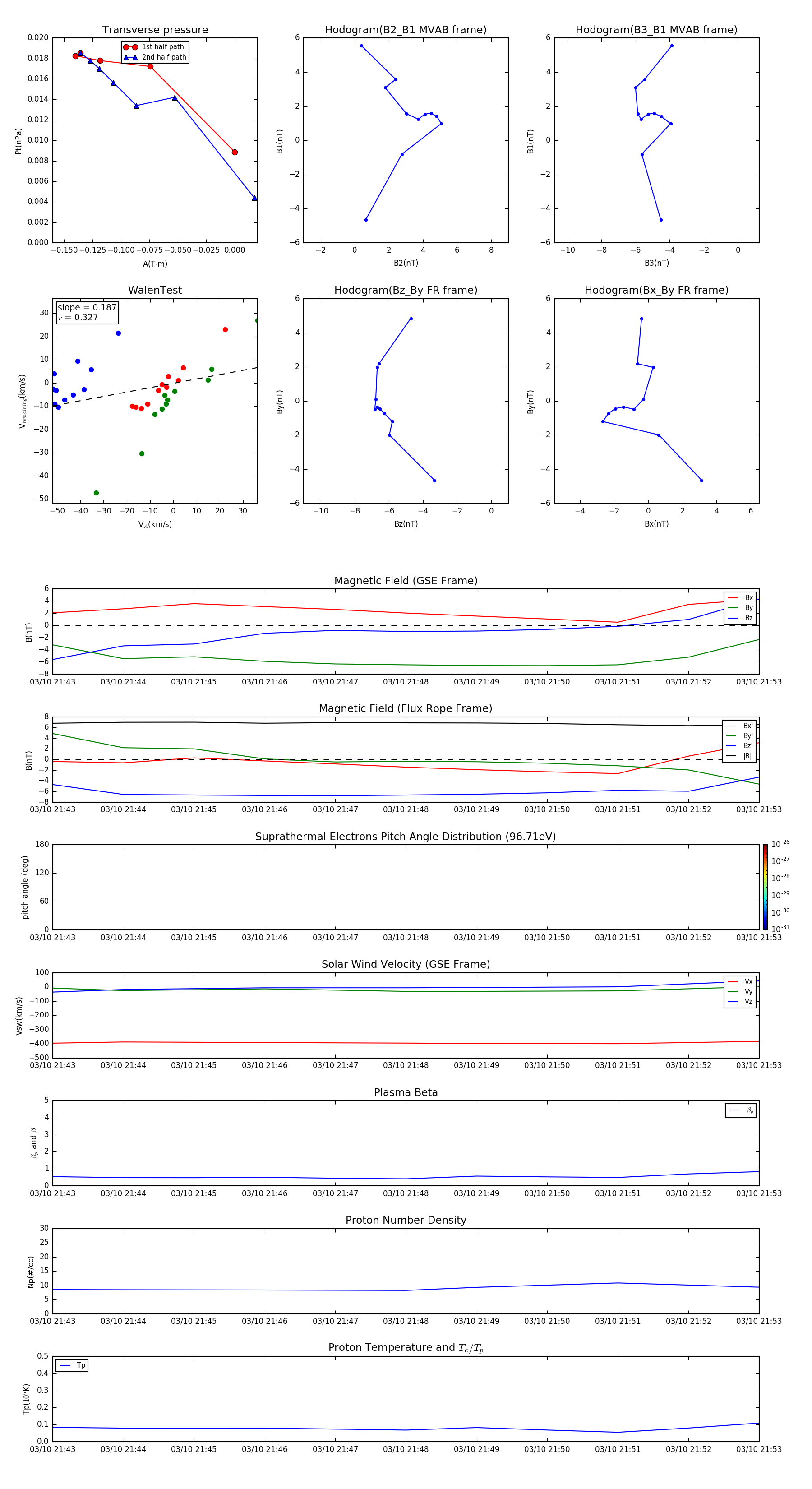Viewport: 812px width, 1489px height.
Task: Click the "Magnetic Field (GSE Frame)" title
Action: click(x=406, y=581)
